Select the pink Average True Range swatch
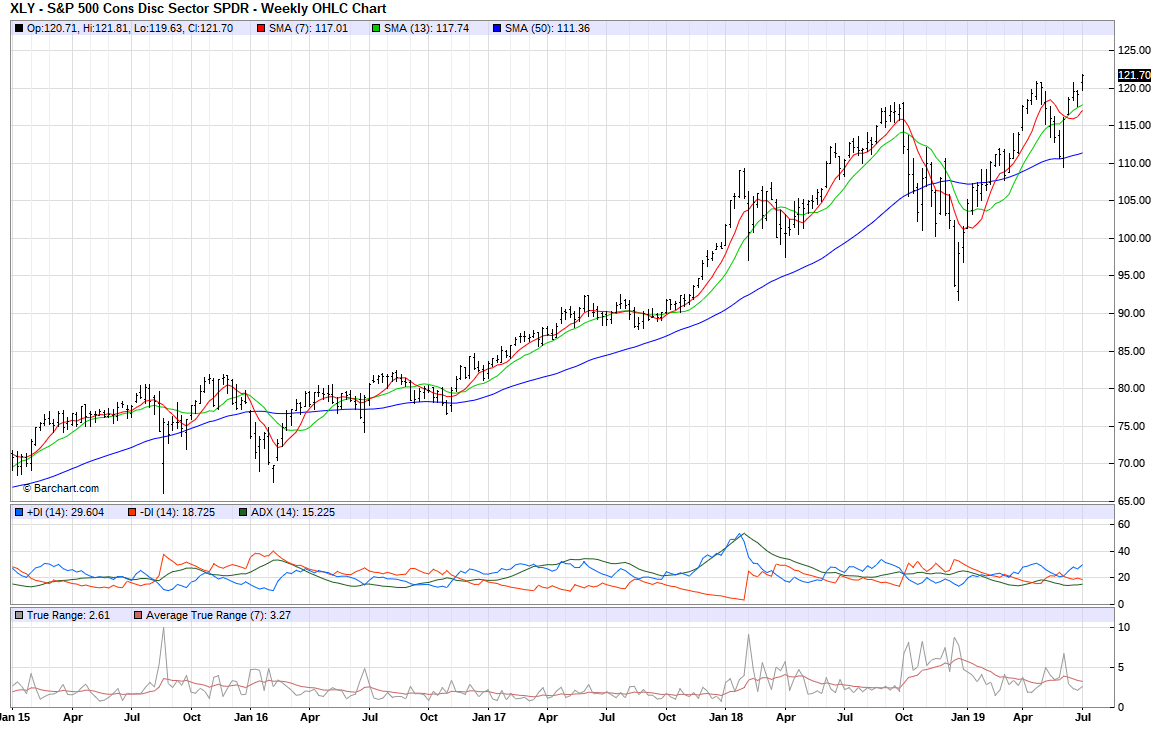The height and width of the screenshot is (748, 1156). point(138,615)
